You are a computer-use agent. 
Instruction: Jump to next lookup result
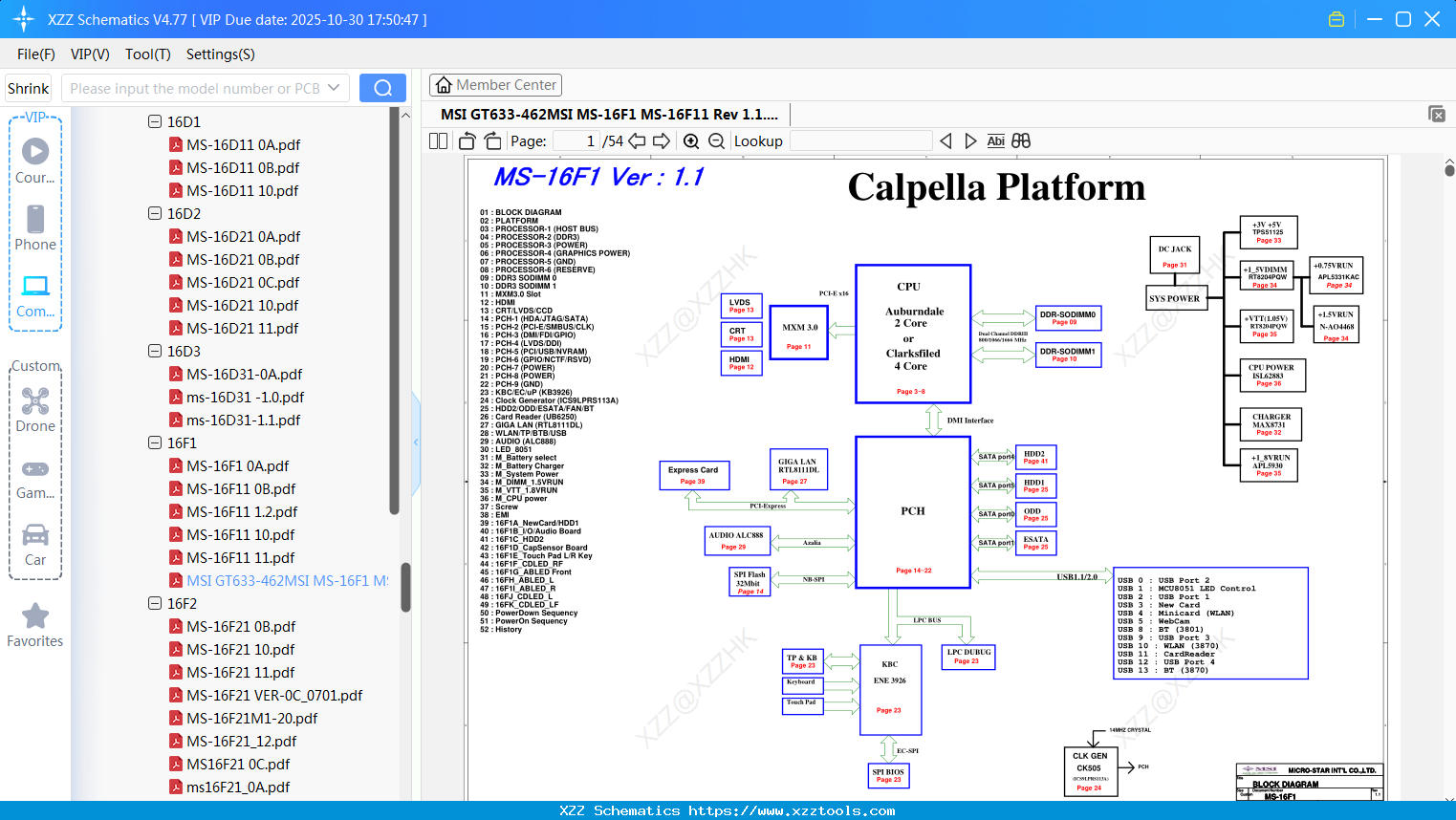pyautogui.click(x=970, y=141)
